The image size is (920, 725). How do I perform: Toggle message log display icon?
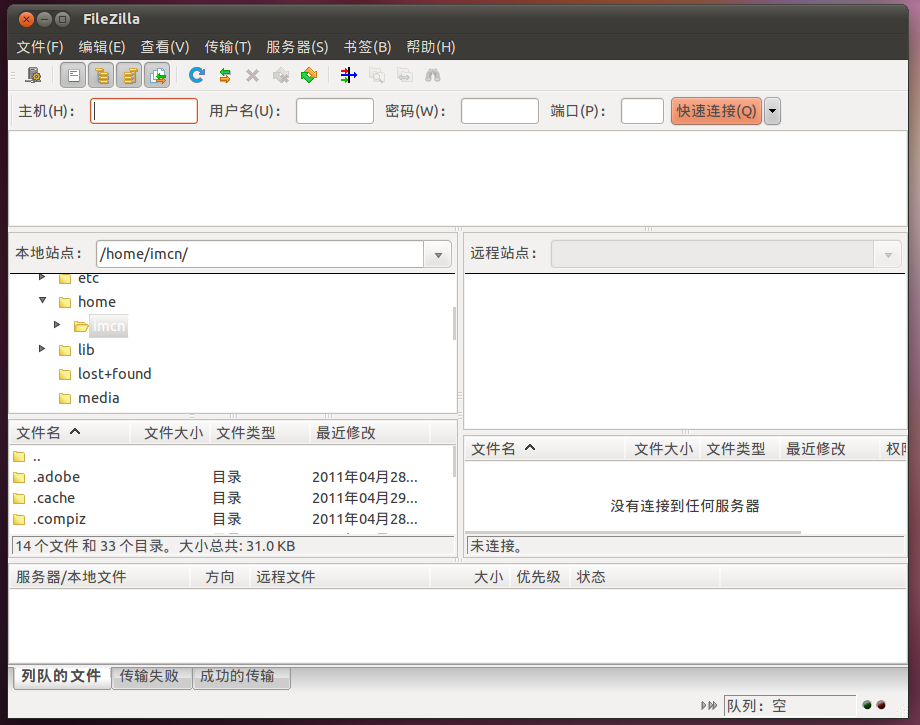click(73, 75)
